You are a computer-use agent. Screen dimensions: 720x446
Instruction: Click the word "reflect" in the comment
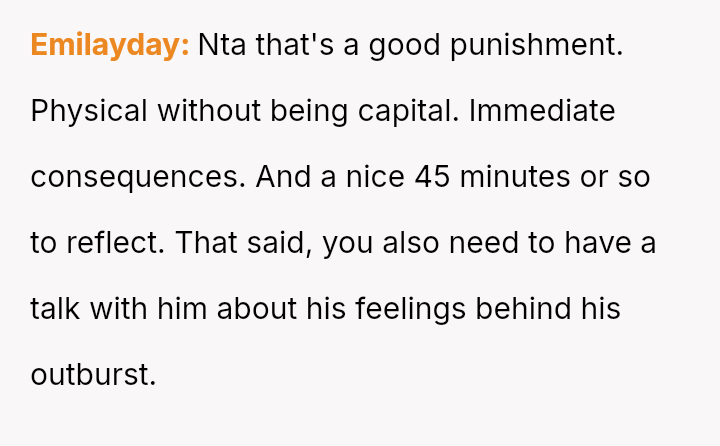click(x=111, y=243)
